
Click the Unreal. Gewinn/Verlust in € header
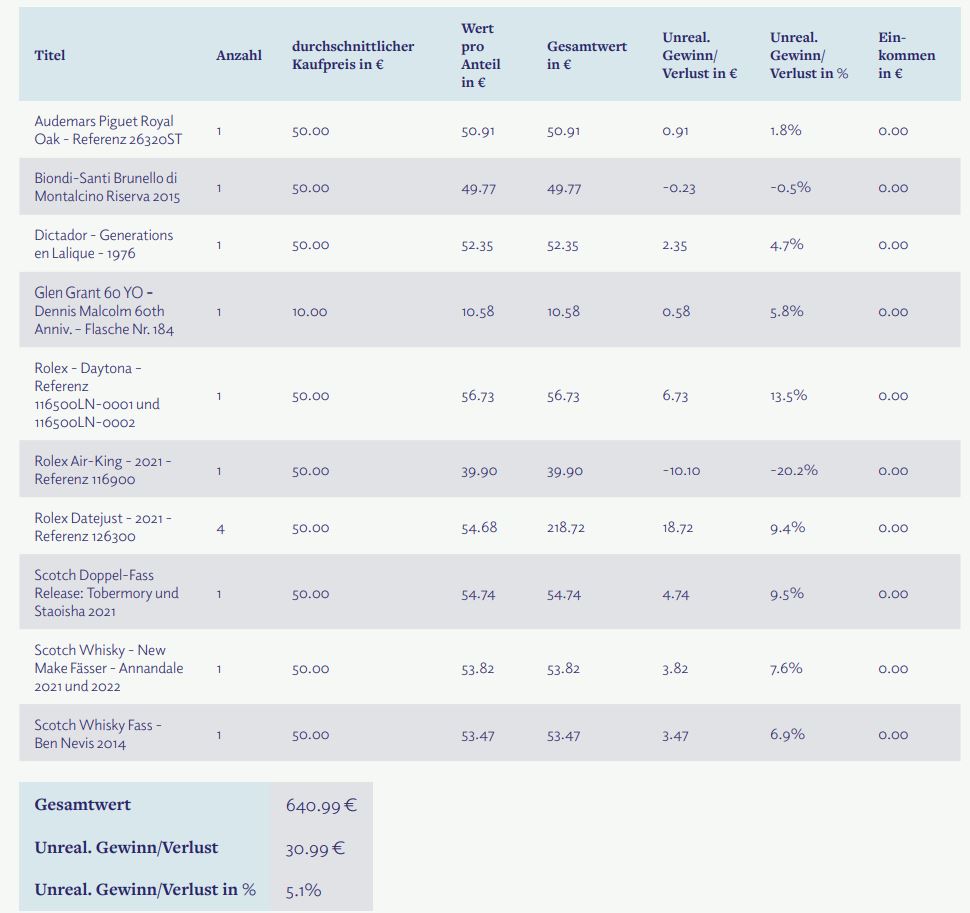(x=699, y=55)
